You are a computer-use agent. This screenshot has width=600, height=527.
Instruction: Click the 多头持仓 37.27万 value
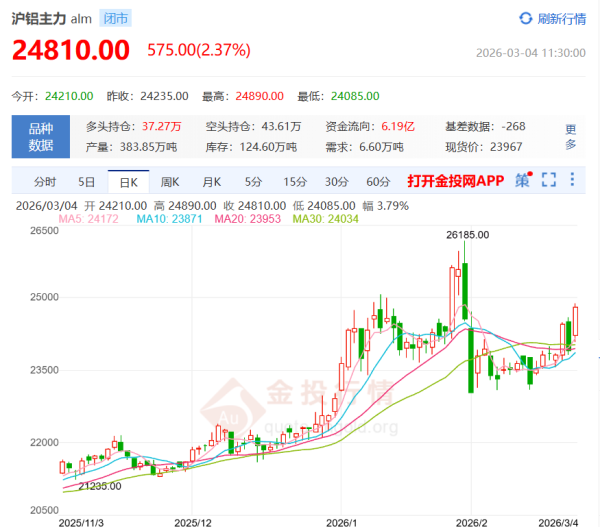161,126
